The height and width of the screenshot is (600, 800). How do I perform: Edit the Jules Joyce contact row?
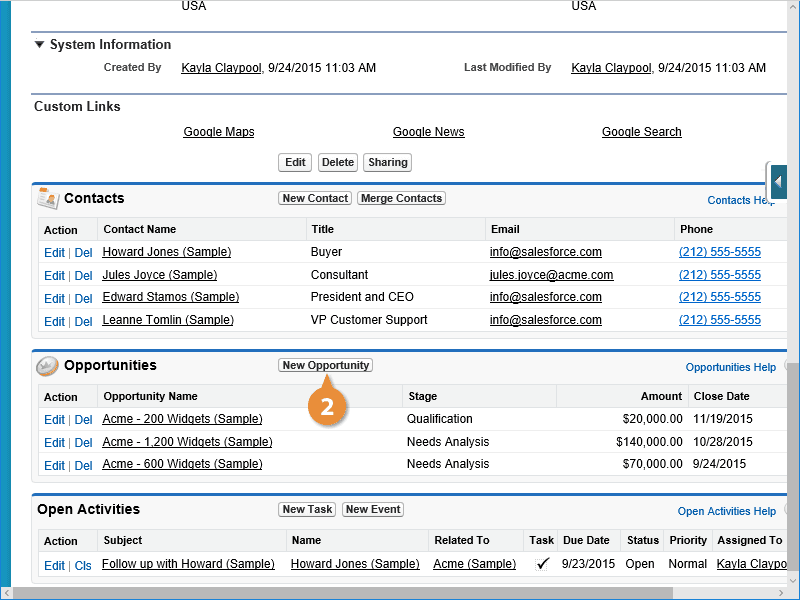click(54, 276)
